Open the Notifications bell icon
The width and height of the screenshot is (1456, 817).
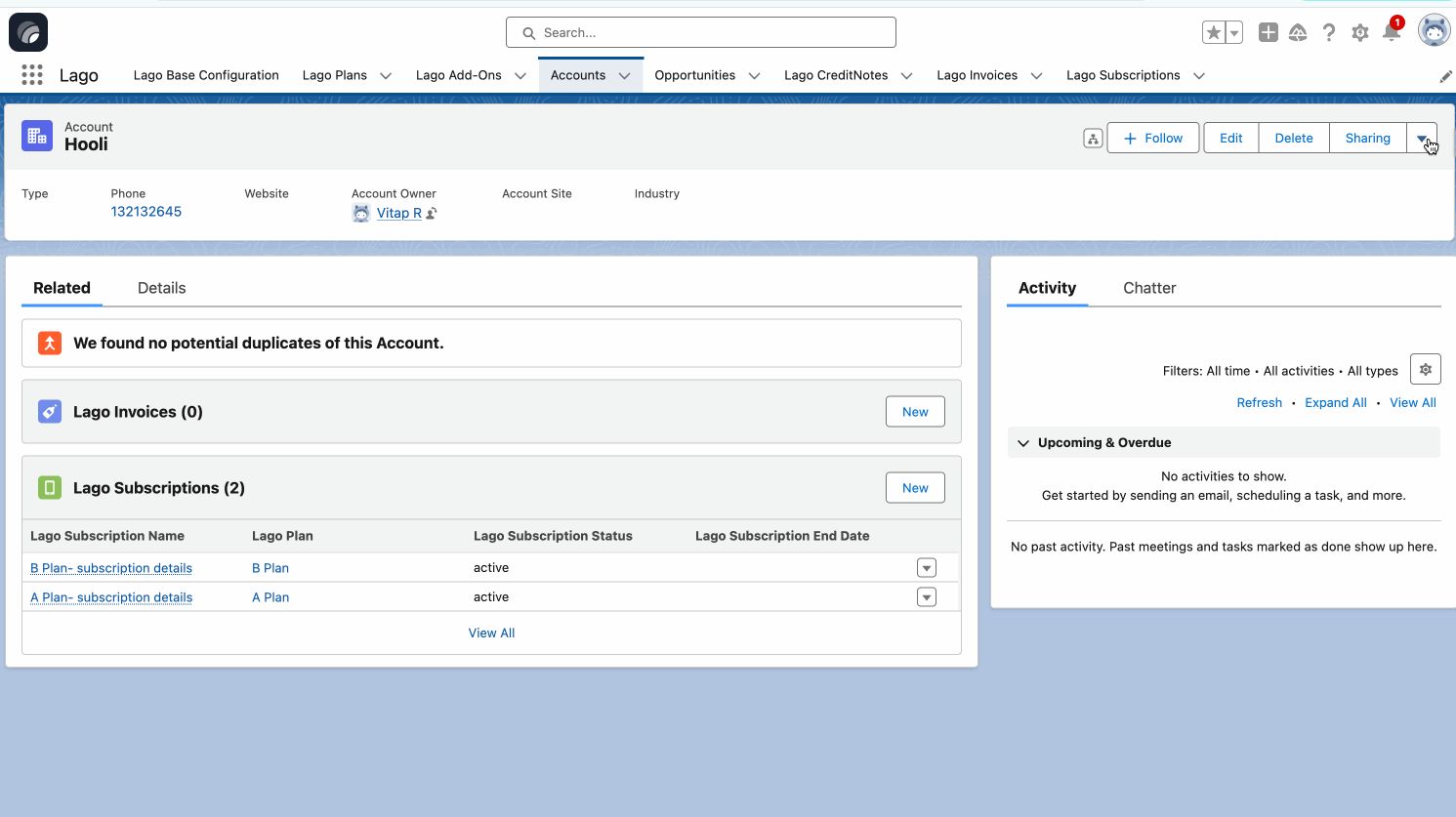(1392, 33)
